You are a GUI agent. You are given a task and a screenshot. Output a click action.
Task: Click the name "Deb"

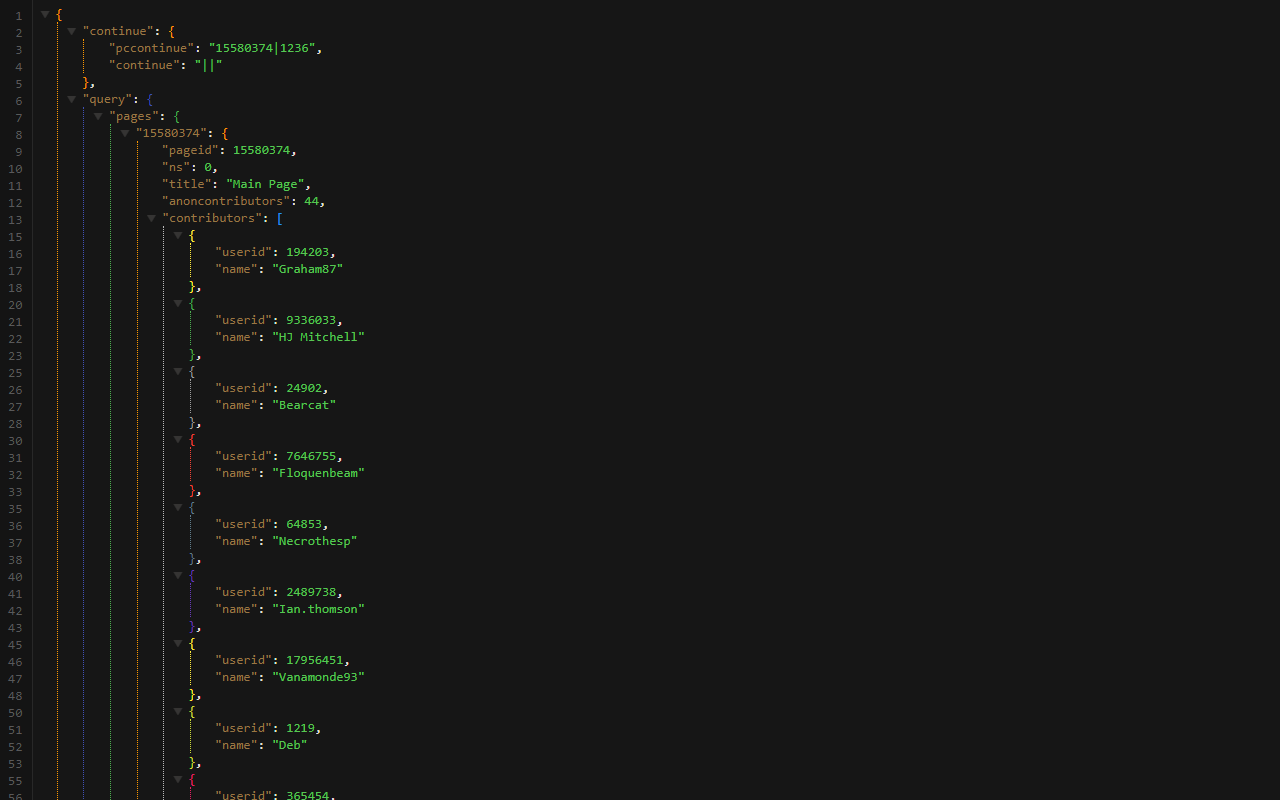(290, 745)
